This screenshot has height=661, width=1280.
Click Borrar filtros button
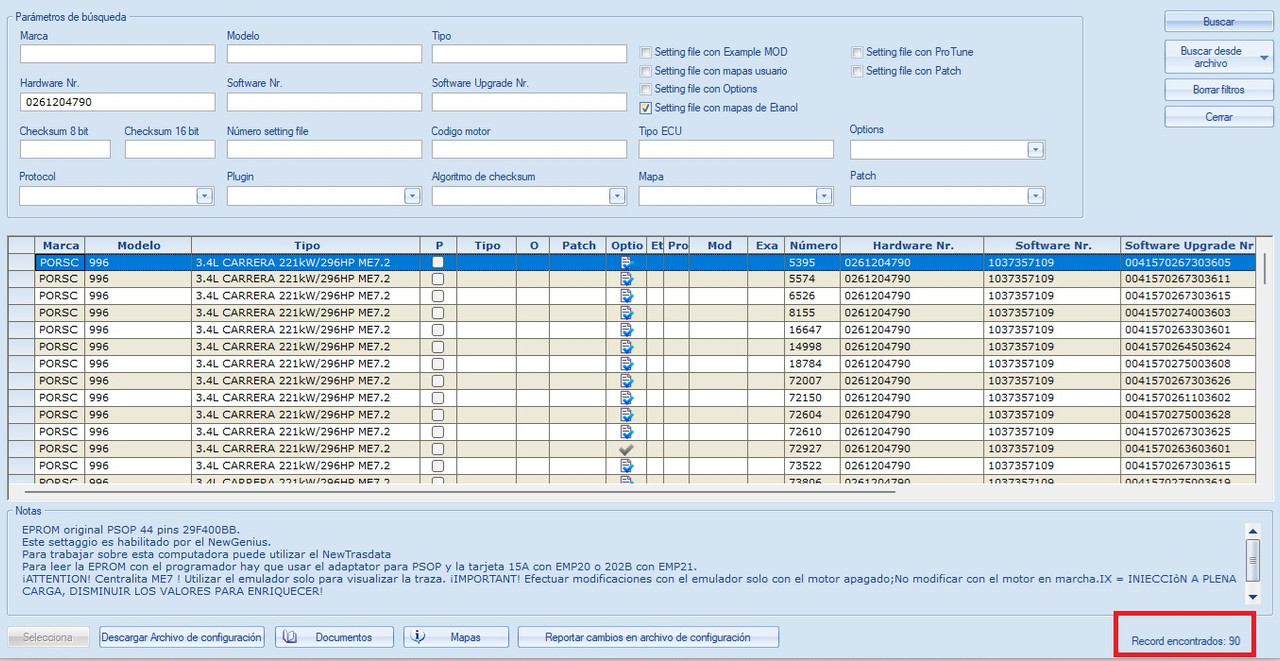[x=1218, y=90]
